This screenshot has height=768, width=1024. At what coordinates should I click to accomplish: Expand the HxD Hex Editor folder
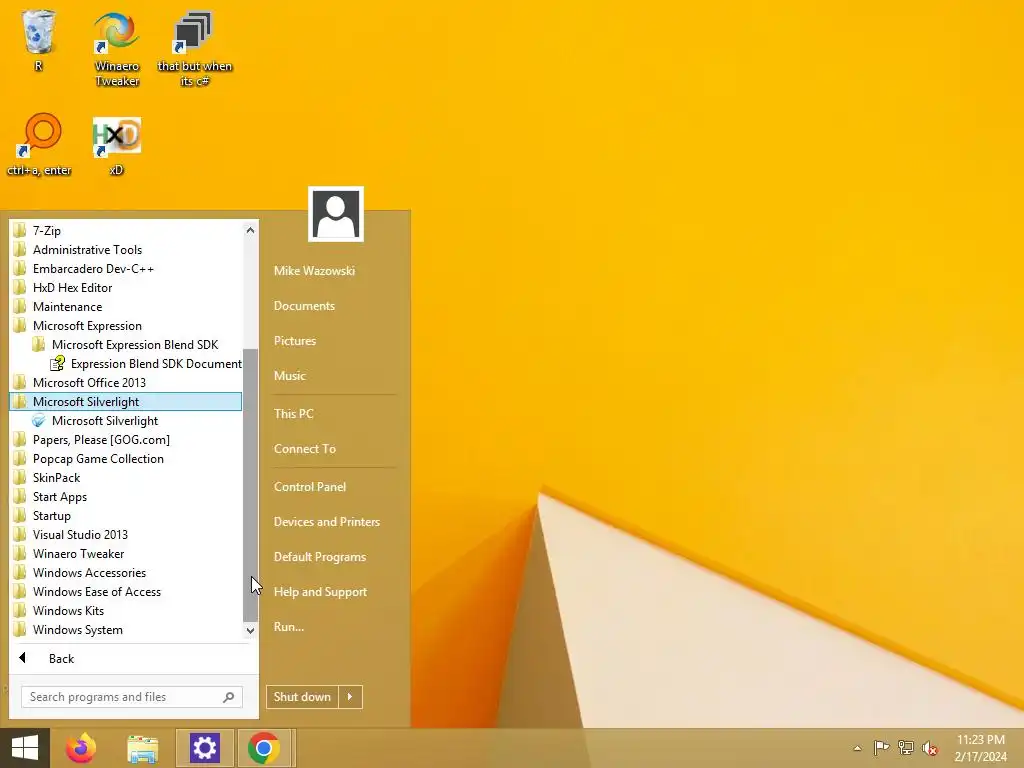click(125, 287)
